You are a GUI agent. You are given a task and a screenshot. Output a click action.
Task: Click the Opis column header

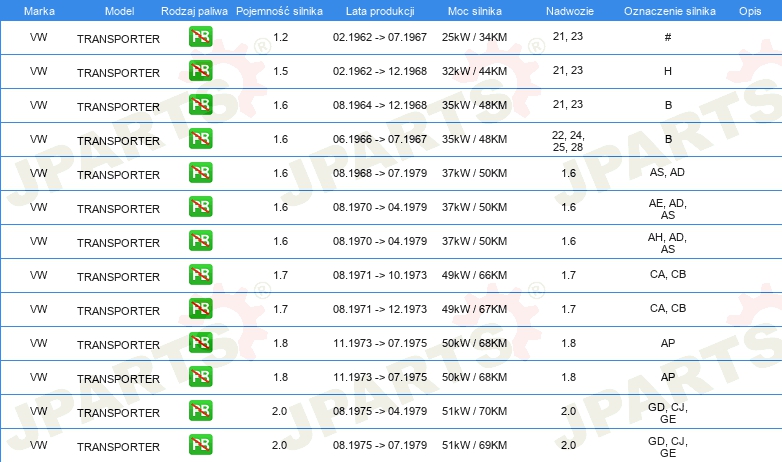tap(750, 11)
